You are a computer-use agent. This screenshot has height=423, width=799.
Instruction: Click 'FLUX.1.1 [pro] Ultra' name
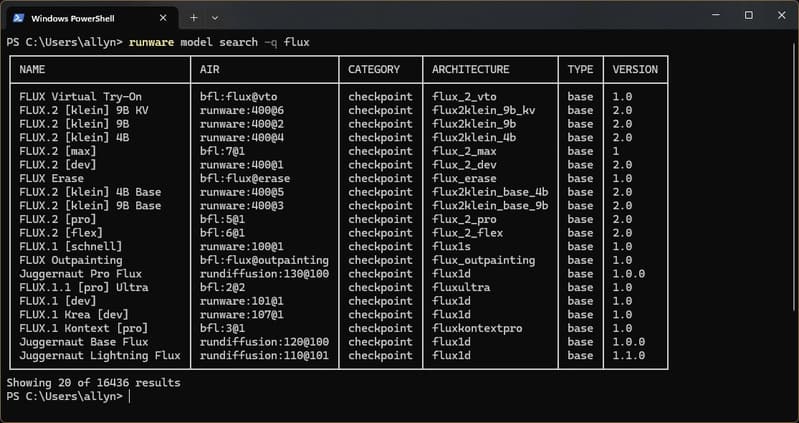84,287
